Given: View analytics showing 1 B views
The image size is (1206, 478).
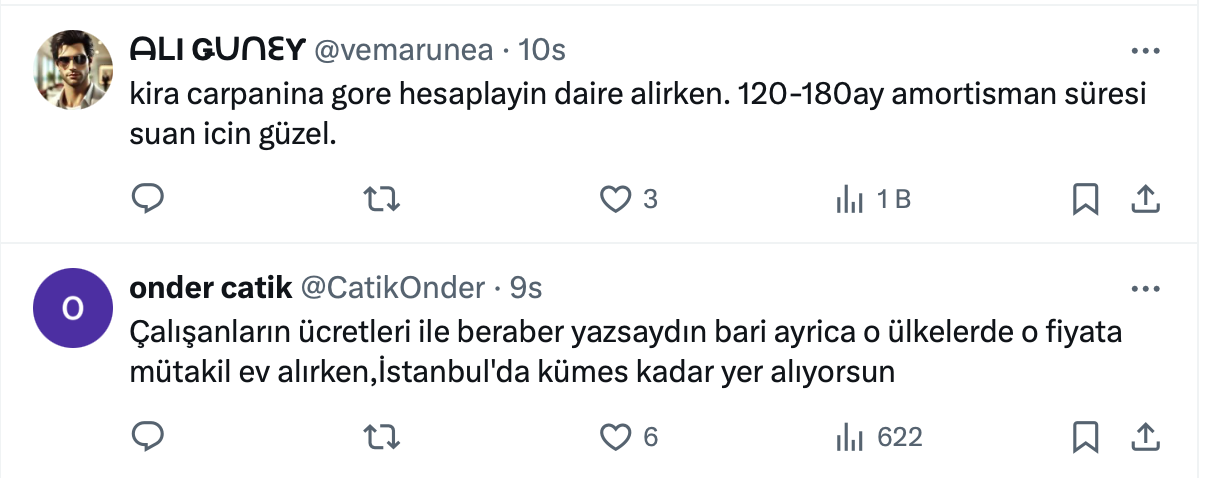Looking at the screenshot, I should point(850,200).
